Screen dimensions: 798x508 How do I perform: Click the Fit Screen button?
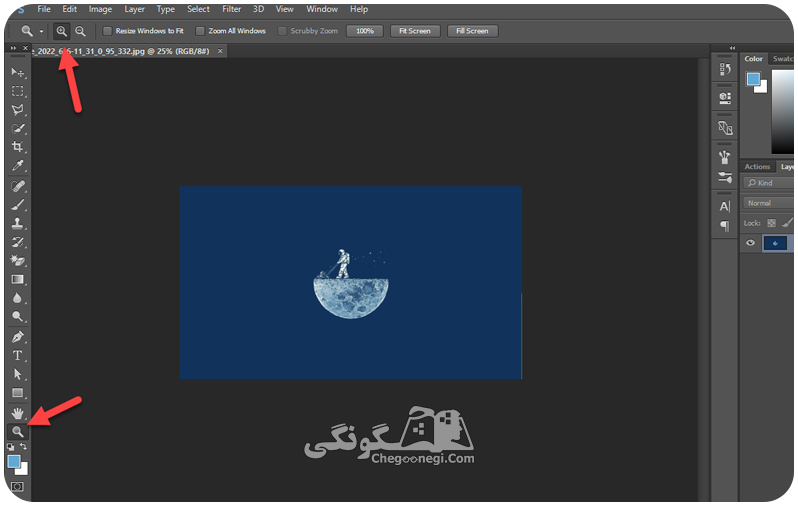(414, 31)
